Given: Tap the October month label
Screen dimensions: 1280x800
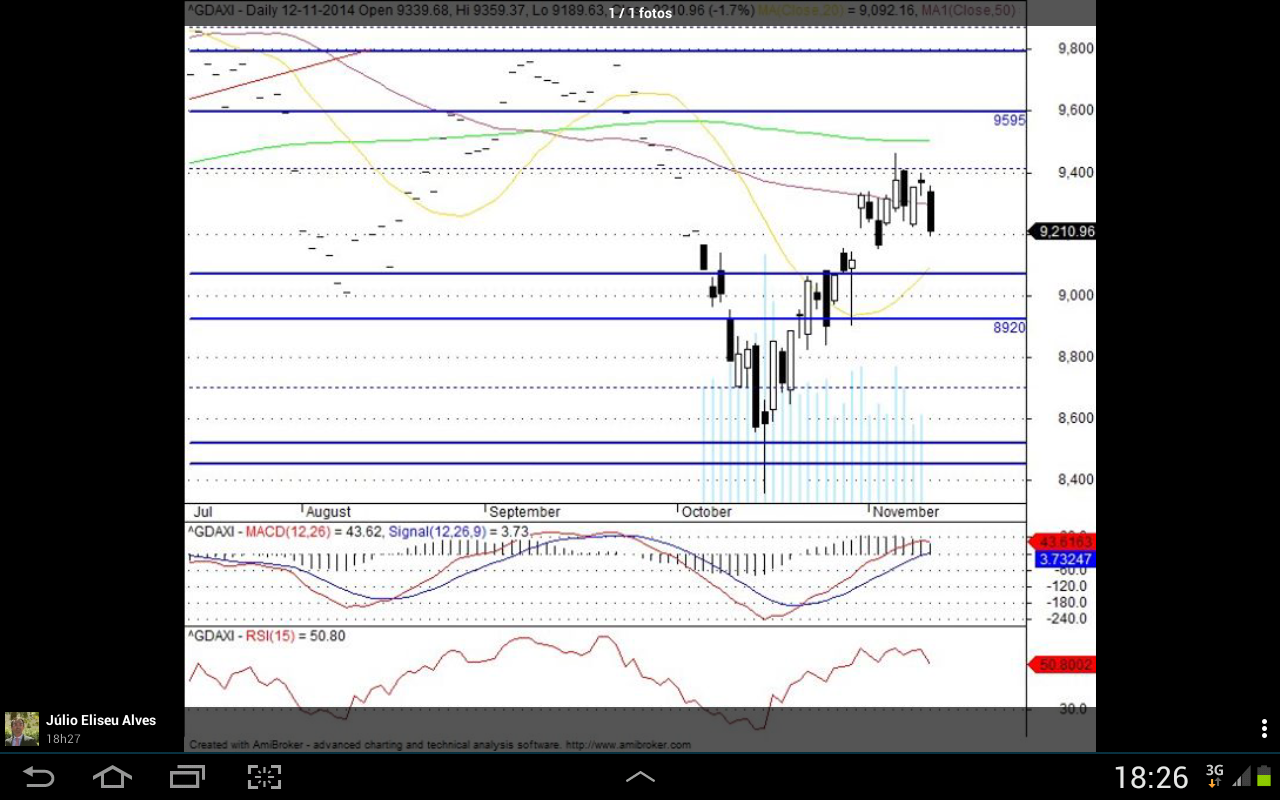Looking at the screenshot, I should pyautogui.click(x=707, y=512).
